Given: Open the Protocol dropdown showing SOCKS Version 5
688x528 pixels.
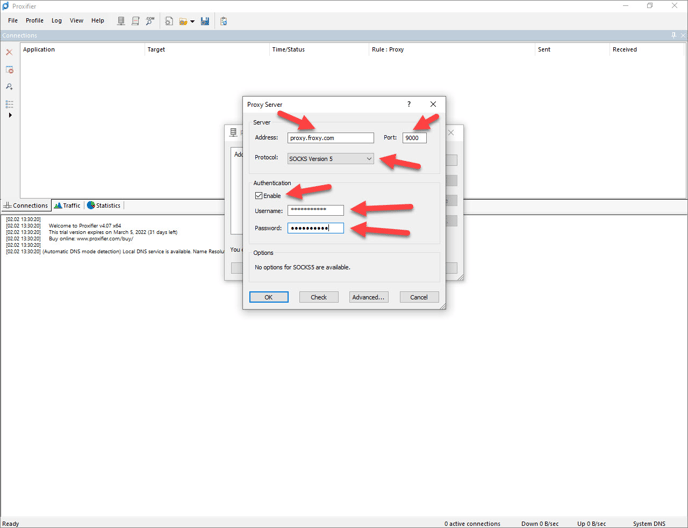Looking at the screenshot, I should coord(330,158).
